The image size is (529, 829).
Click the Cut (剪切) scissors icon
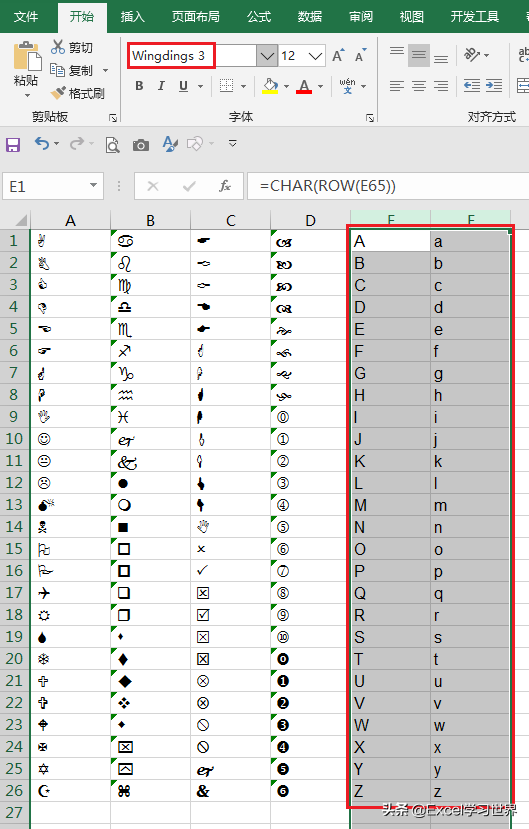pyautogui.click(x=58, y=47)
